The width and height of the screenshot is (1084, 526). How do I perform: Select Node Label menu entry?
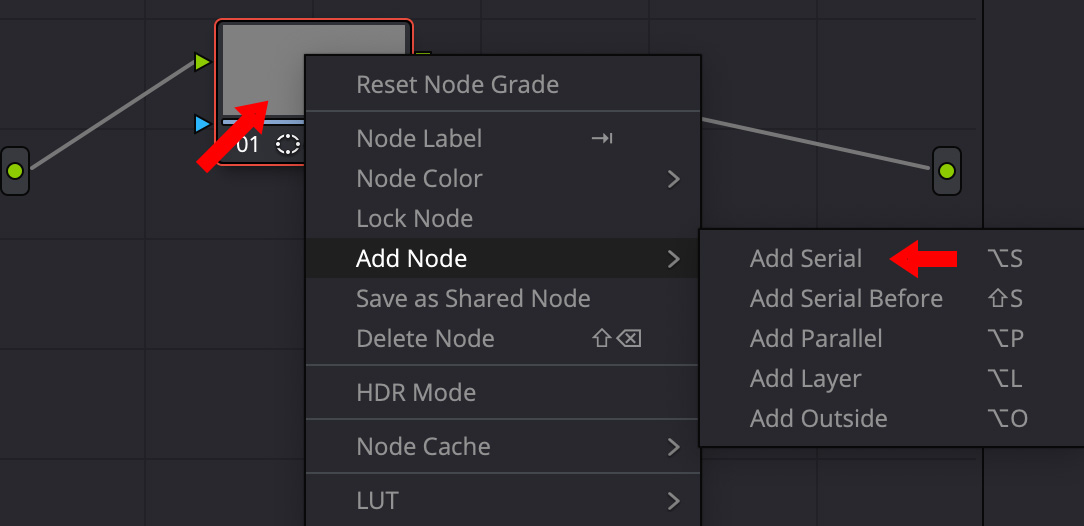[x=419, y=139]
